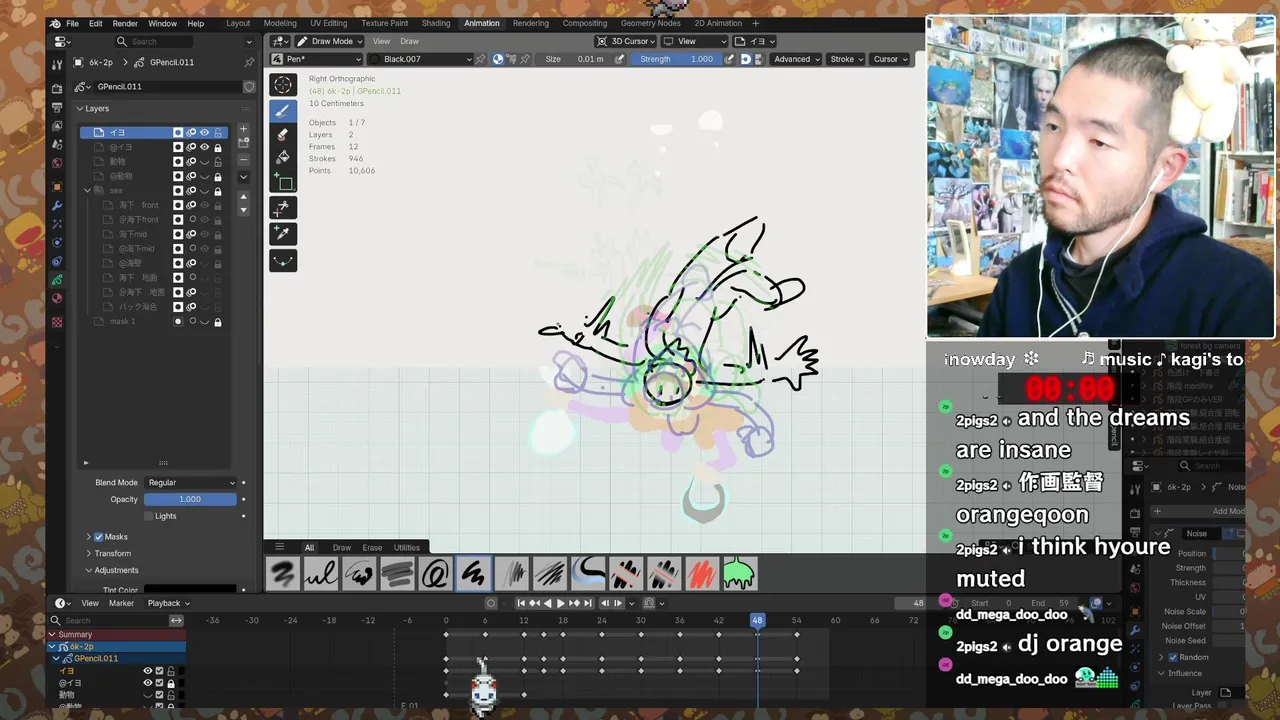Image resolution: width=1280 pixels, height=720 pixels.
Task: Open the File menu
Action: tap(72, 23)
